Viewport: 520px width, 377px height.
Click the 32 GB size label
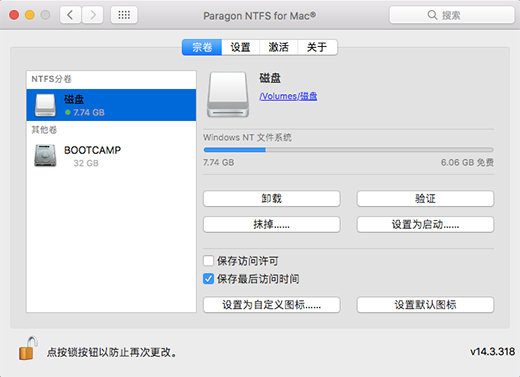tap(86, 163)
